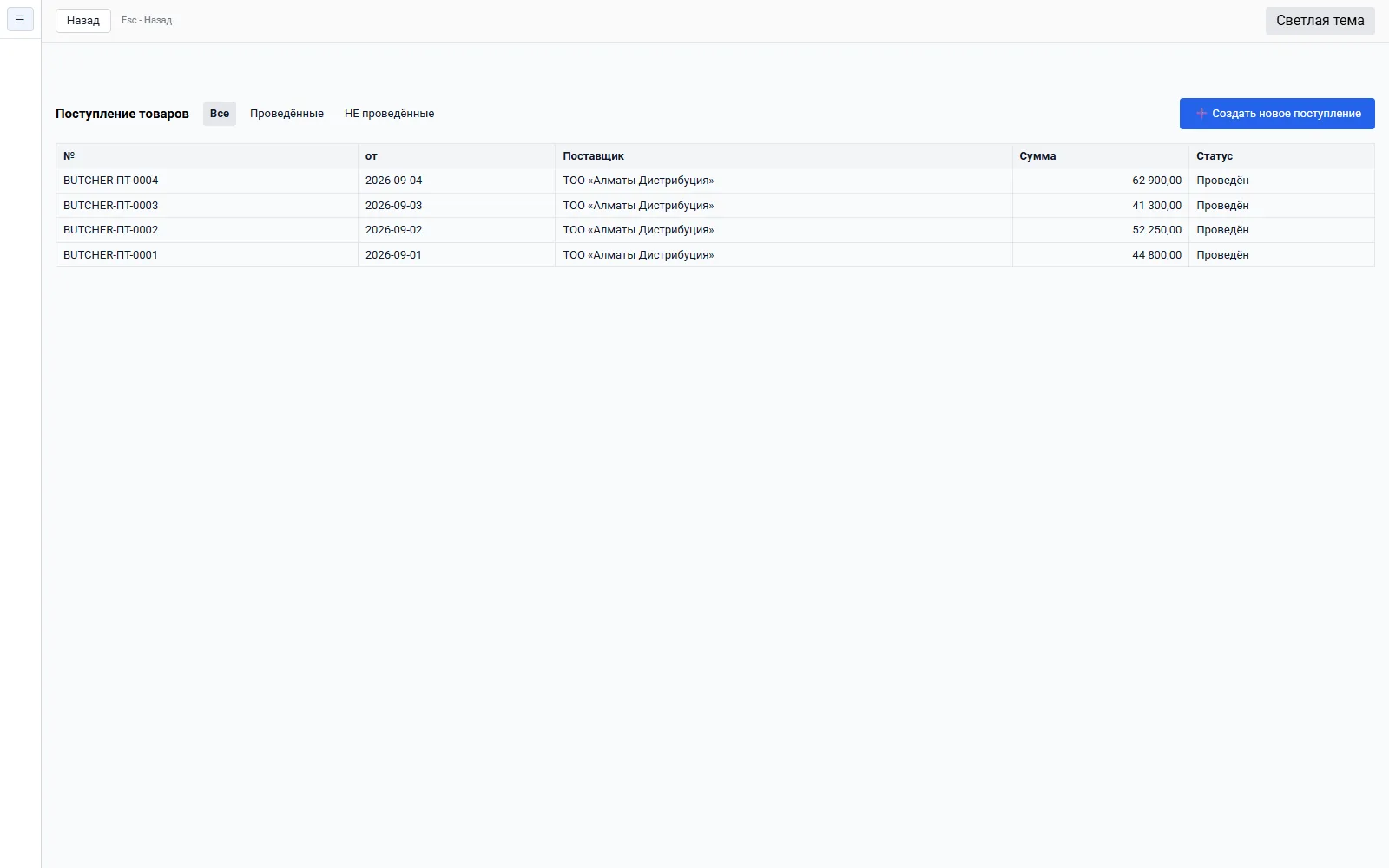Open receipt BUTCHER-ПТ-0002

coord(111,230)
